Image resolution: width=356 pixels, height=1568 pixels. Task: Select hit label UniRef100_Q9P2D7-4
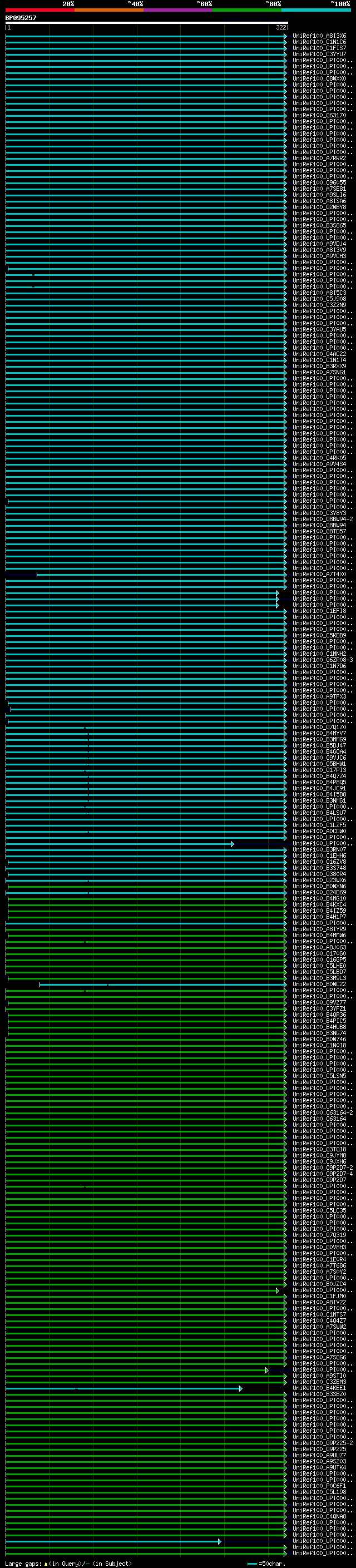point(323,1174)
